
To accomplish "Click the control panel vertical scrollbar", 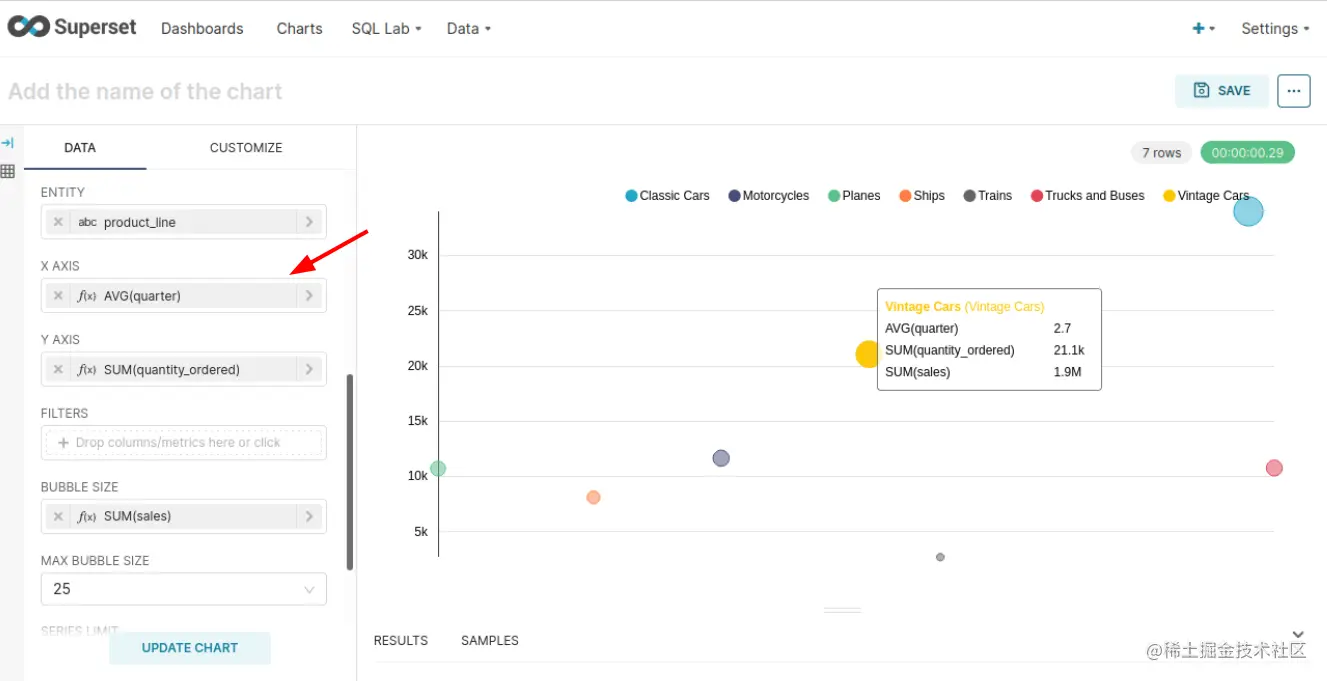I will (x=350, y=472).
